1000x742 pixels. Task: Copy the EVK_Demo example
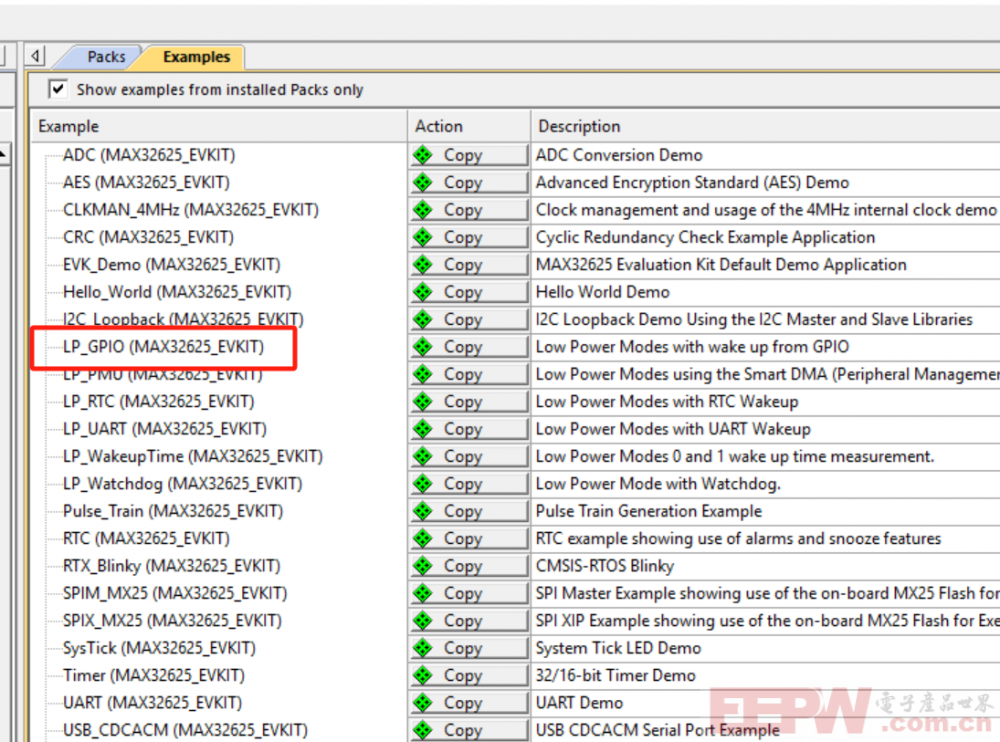tap(469, 265)
